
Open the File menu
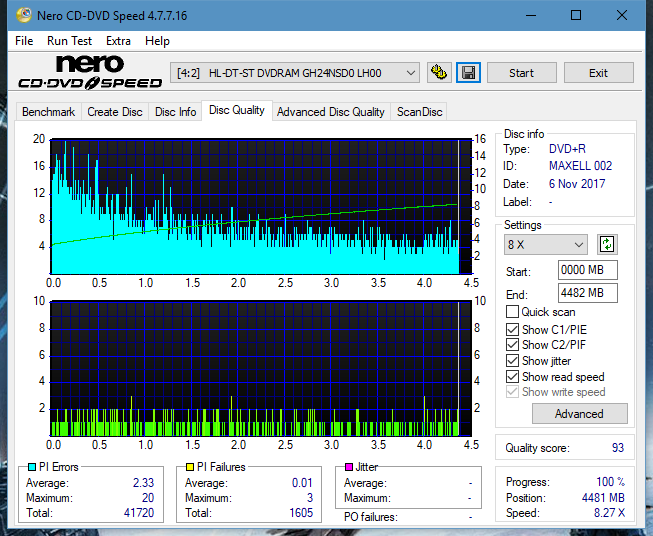pyautogui.click(x=24, y=41)
